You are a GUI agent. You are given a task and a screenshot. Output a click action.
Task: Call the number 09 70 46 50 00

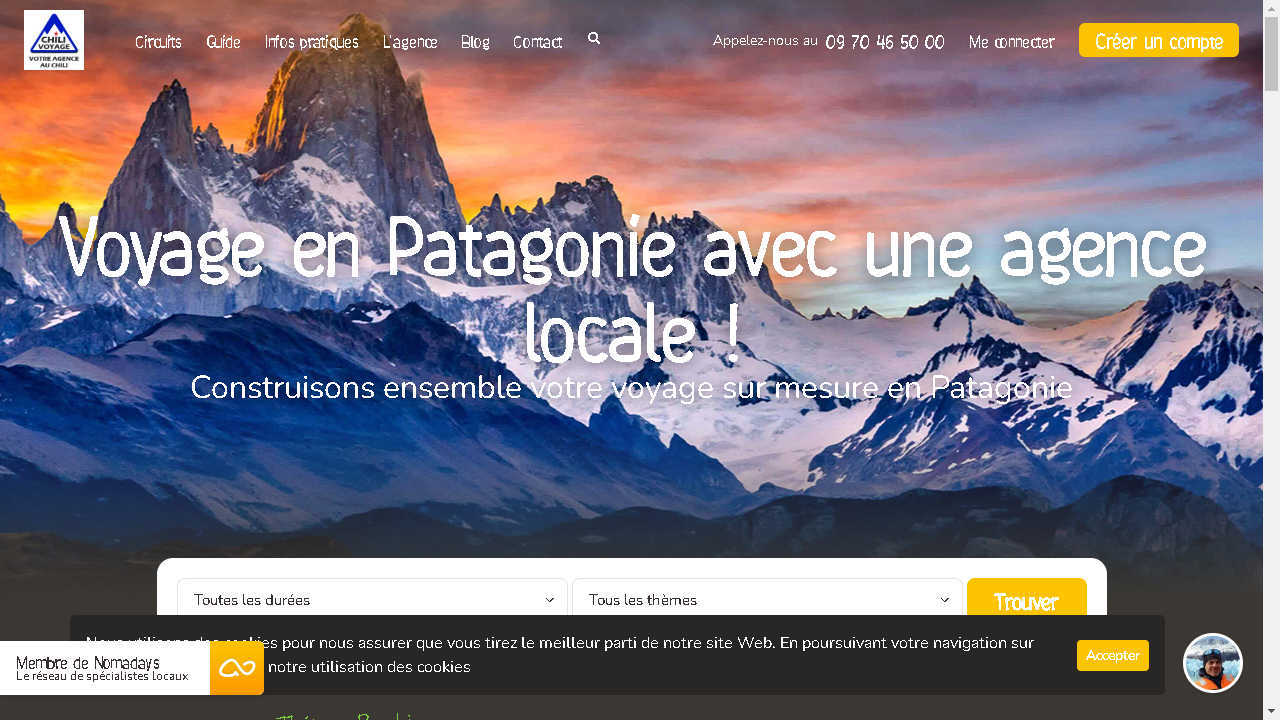pos(884,42)
